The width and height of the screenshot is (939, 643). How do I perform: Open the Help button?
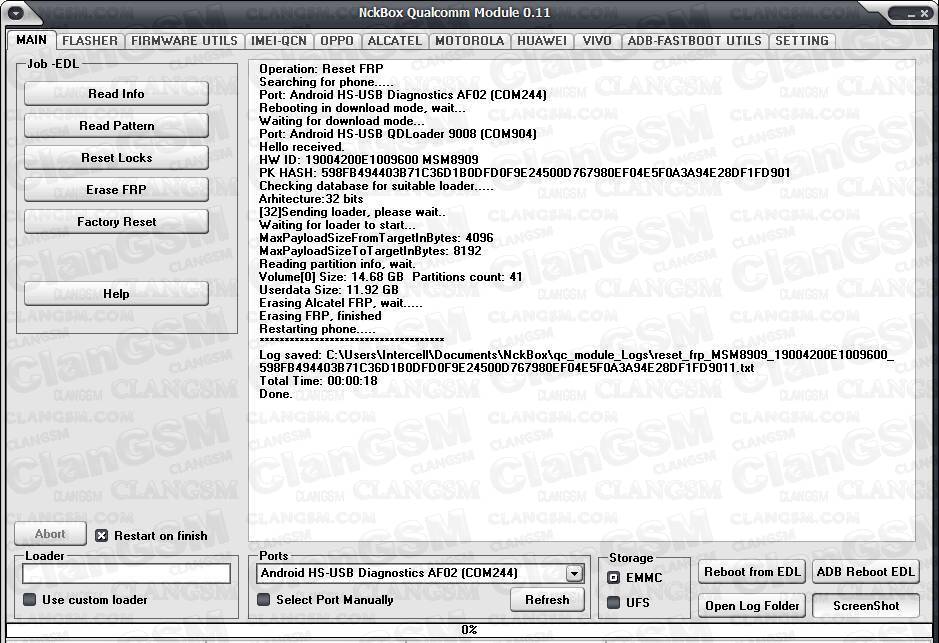pyautogui.click(x=116, y=294)
